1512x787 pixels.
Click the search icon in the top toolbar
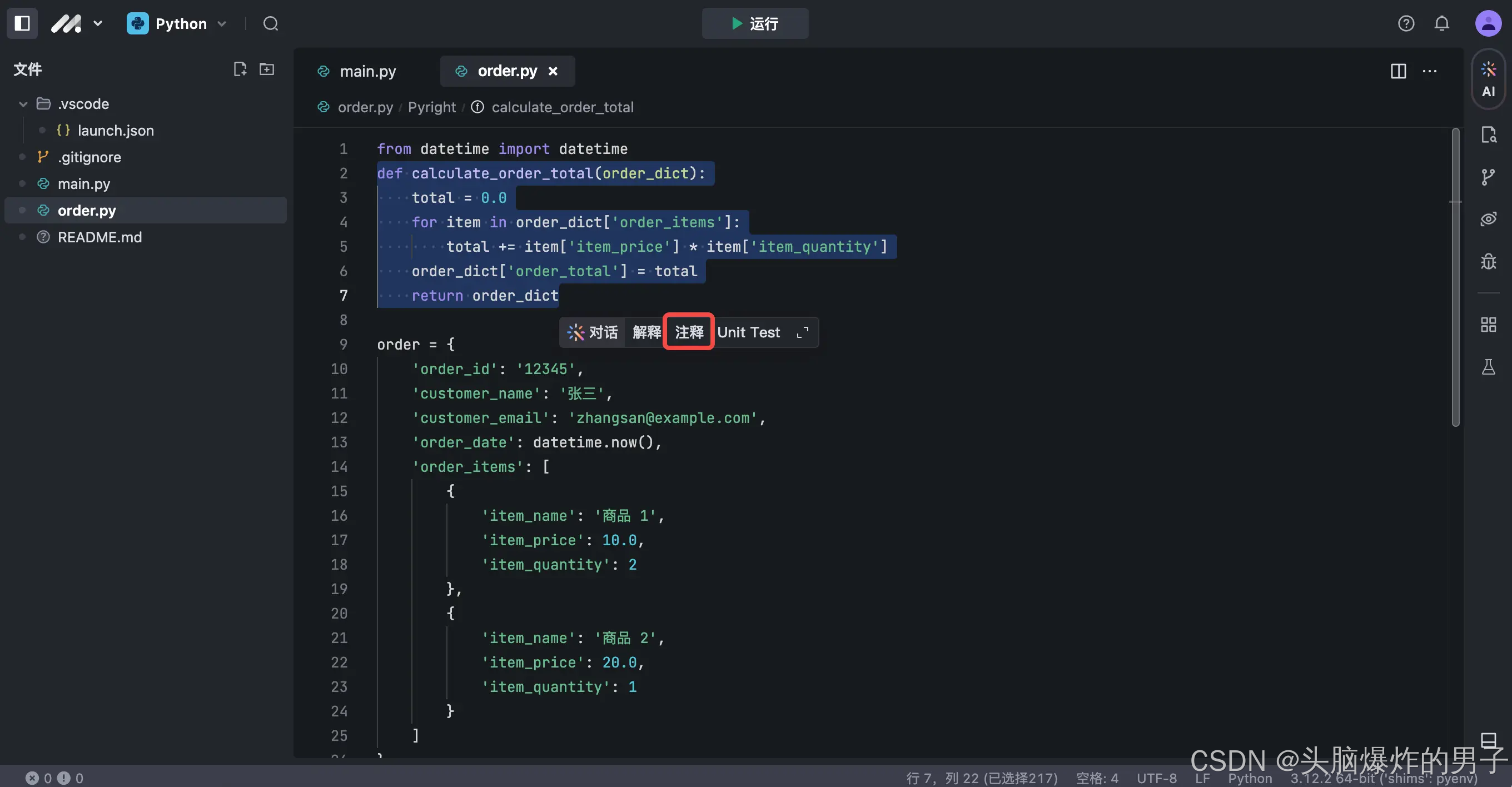271,23
